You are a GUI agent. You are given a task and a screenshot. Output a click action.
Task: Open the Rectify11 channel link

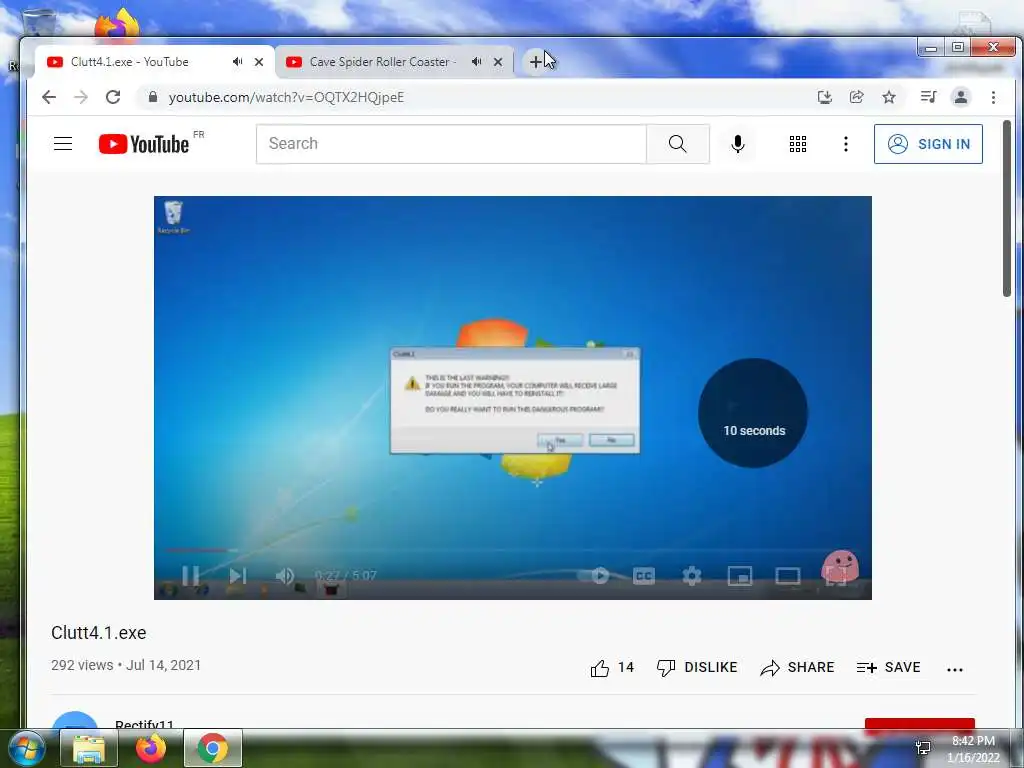tap(144, 724)
